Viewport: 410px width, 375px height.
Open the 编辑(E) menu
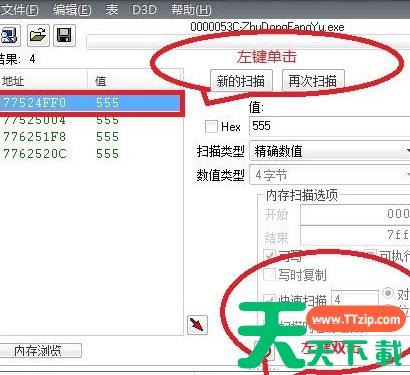click(72, 10)
